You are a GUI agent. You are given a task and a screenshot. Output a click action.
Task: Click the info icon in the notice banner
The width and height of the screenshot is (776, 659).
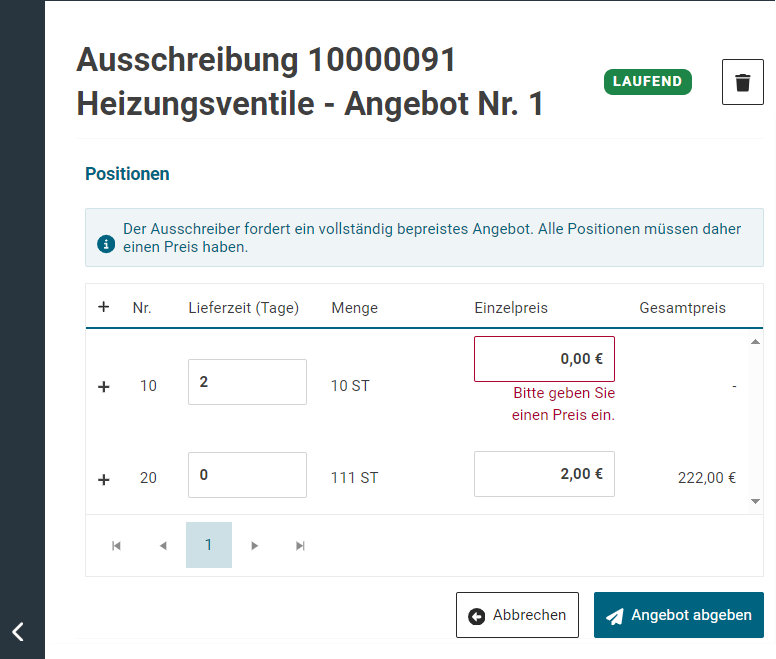tap(106, 243)
